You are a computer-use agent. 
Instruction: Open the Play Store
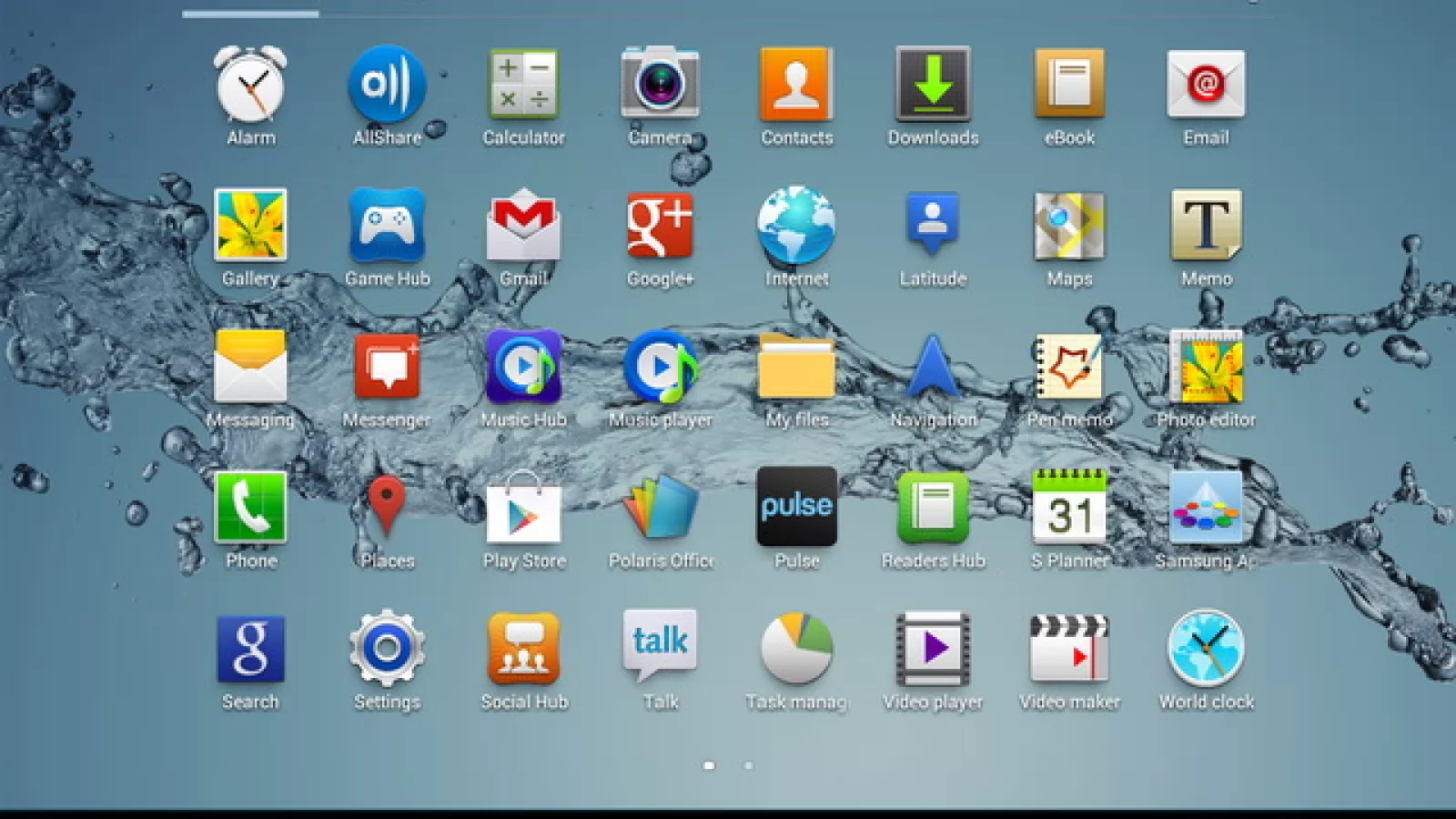[x=523, y=507]
